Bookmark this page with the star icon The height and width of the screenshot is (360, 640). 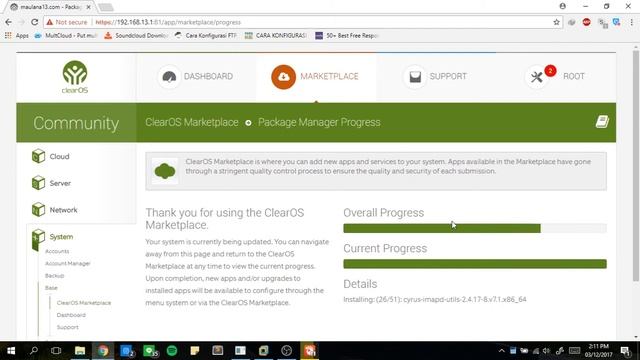click(x=556, y=22)
